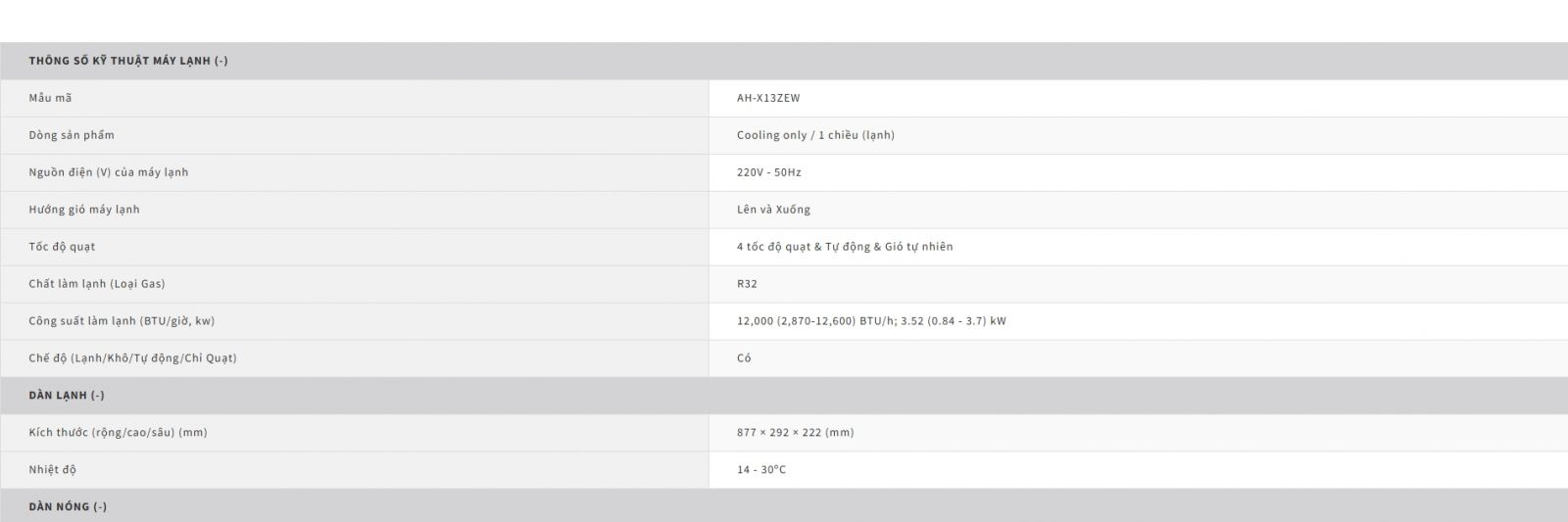Select the 220V - 50Hz value
Screen dimensions: 1568x522
click(769, 172)
